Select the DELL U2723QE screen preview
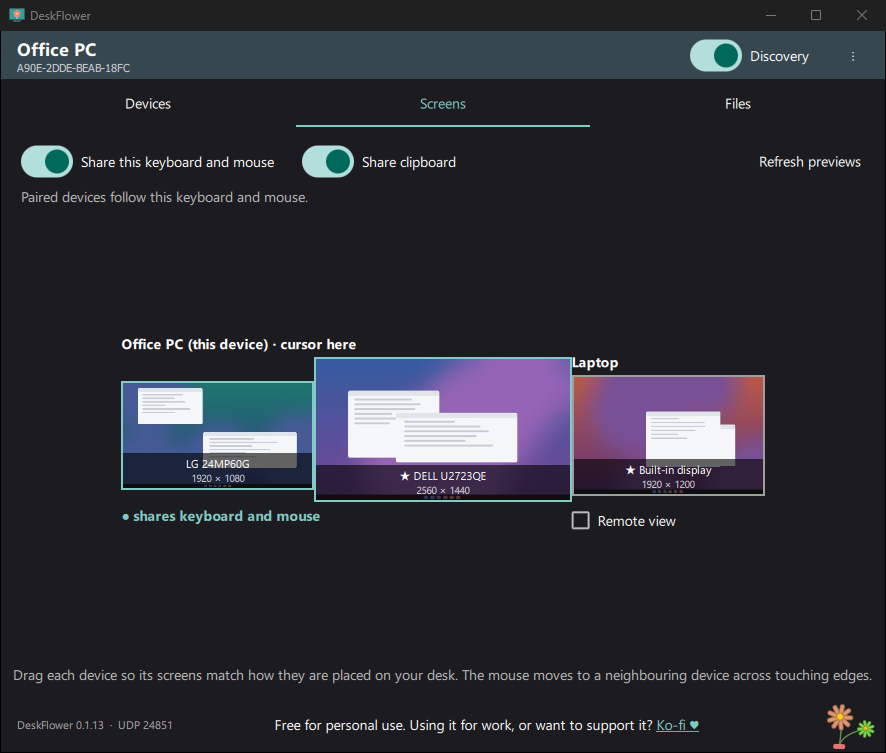Screen dimensions: 886x753 pos(443,429)
